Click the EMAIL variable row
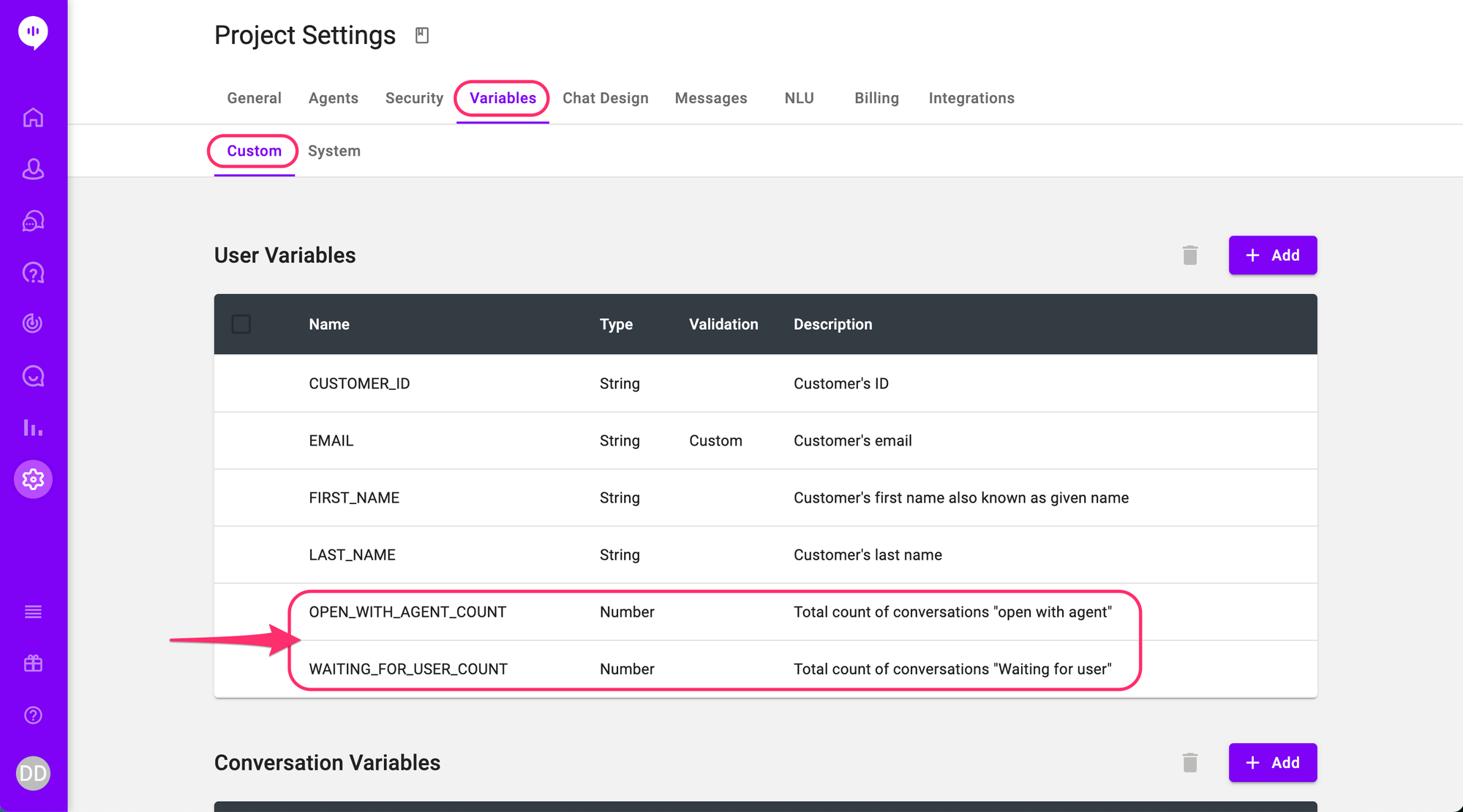This screenshot has height=812, width=1463. [331, 440]
